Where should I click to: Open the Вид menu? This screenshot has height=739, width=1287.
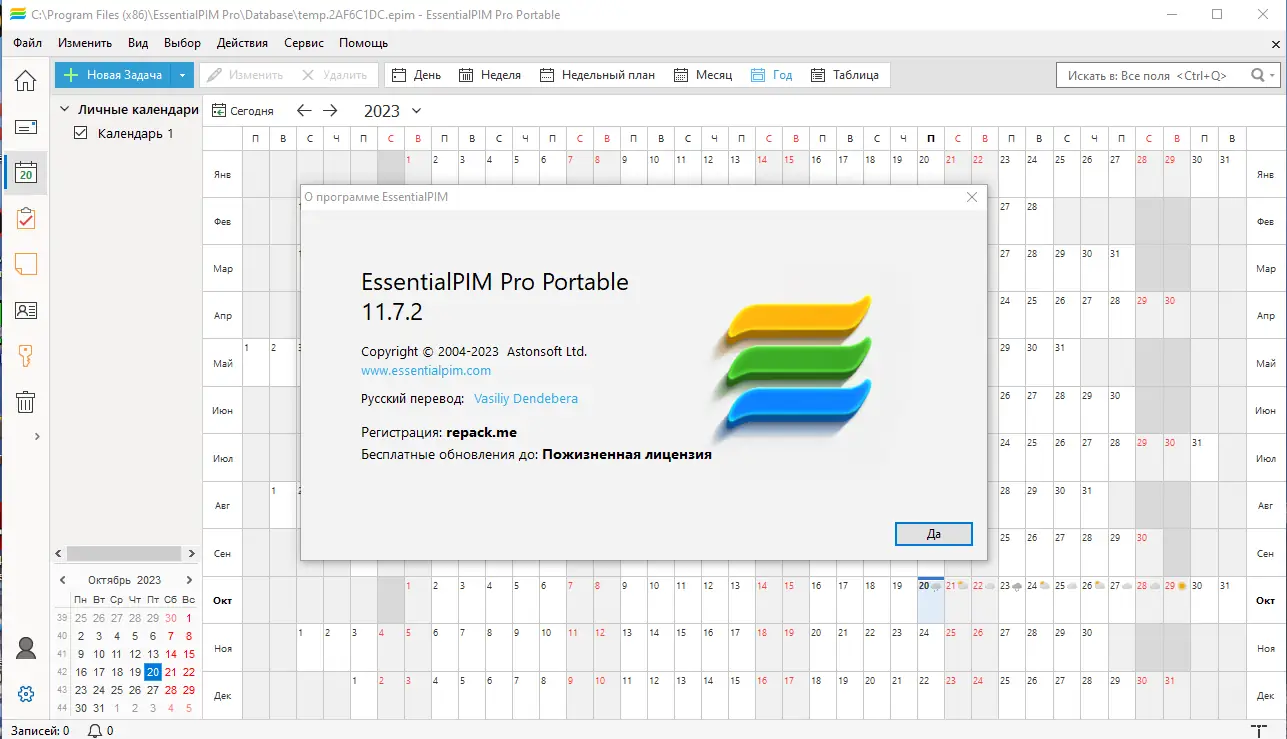click(x=138, y=43)
